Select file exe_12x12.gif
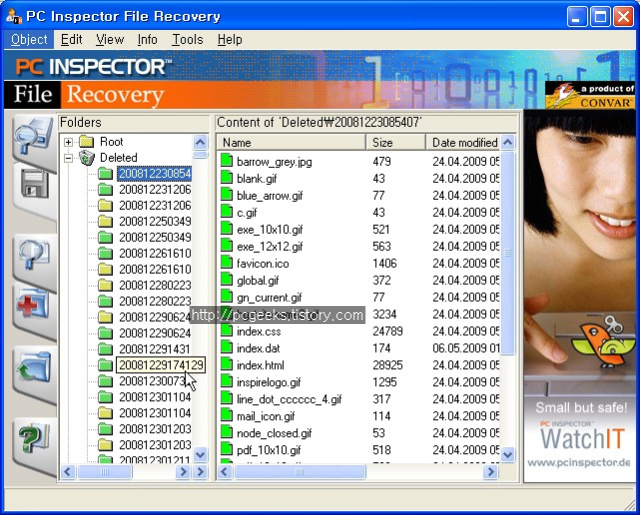The height and width of the screenshot is (515, 640). [270, 246]
